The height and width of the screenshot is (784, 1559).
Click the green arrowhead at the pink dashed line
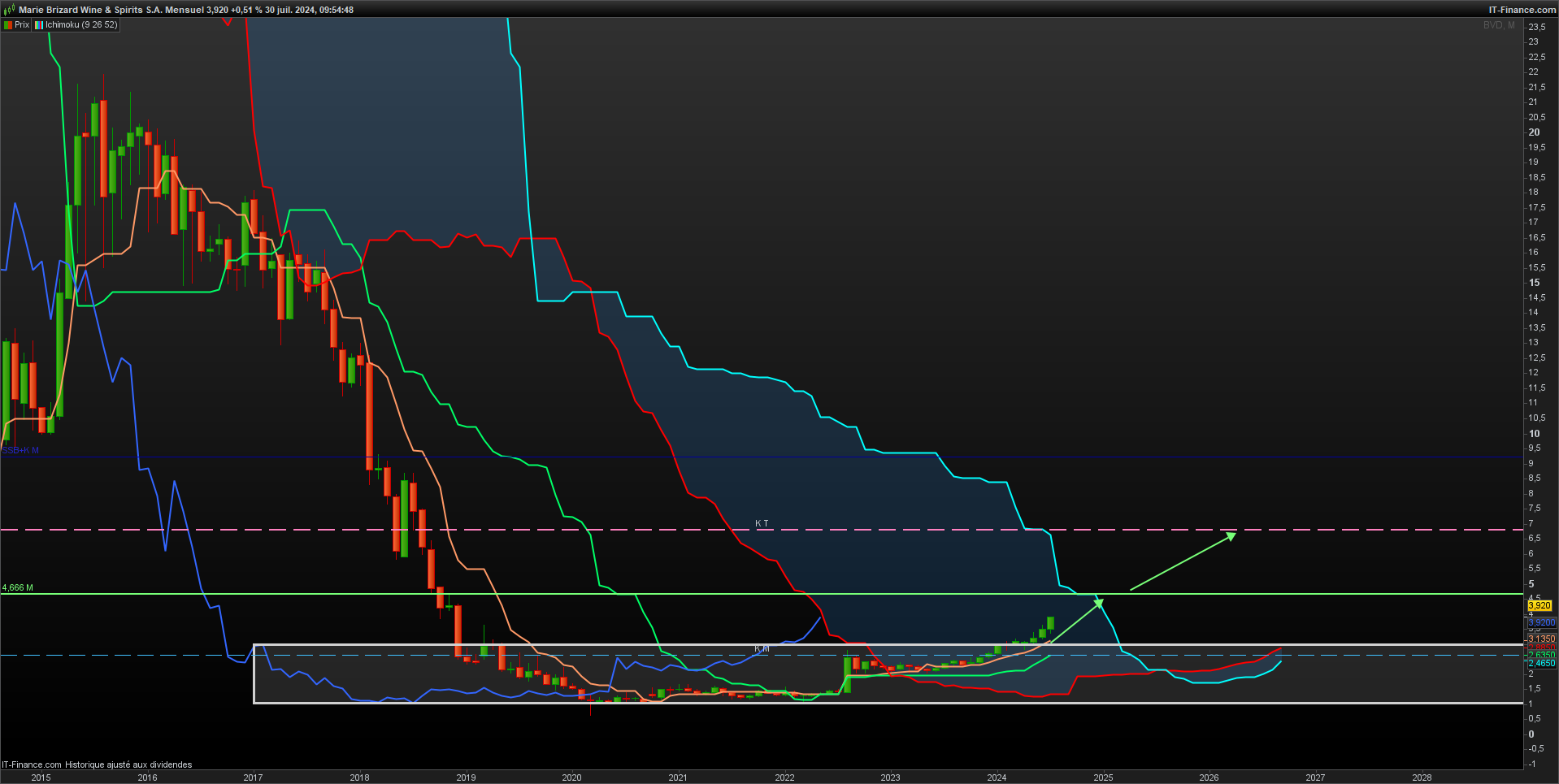point(1231,535)
